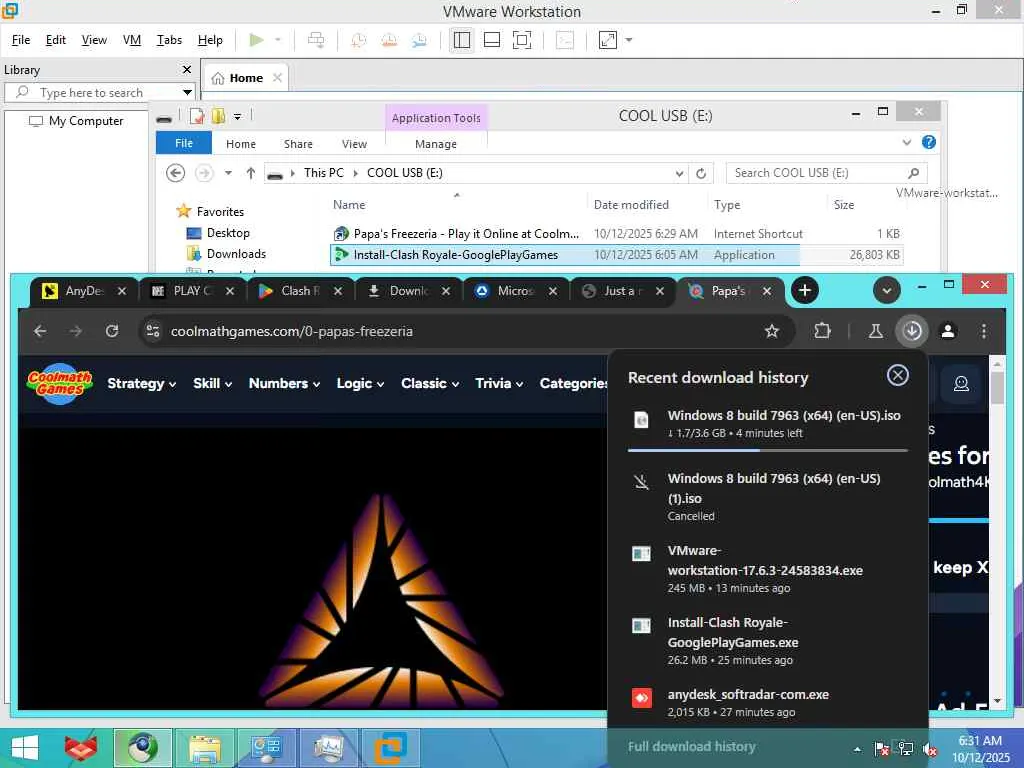Image resolution: width=1024 pixels, height=768 pixels.
Task: Click VMware send Ctrl+Alt+Del toolbar icon
Action: [316, 40]
